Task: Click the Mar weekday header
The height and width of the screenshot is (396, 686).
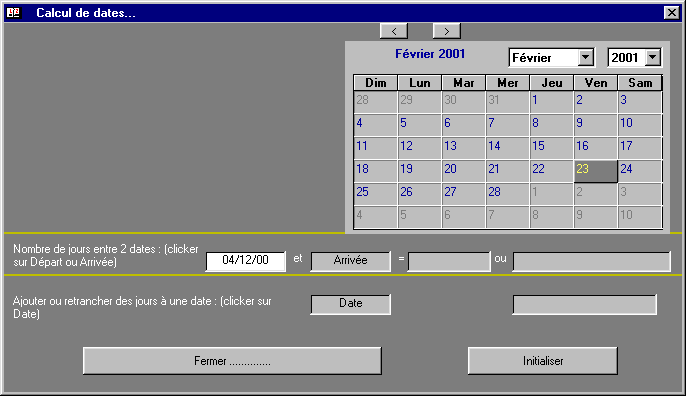Action: coord(463,83)
